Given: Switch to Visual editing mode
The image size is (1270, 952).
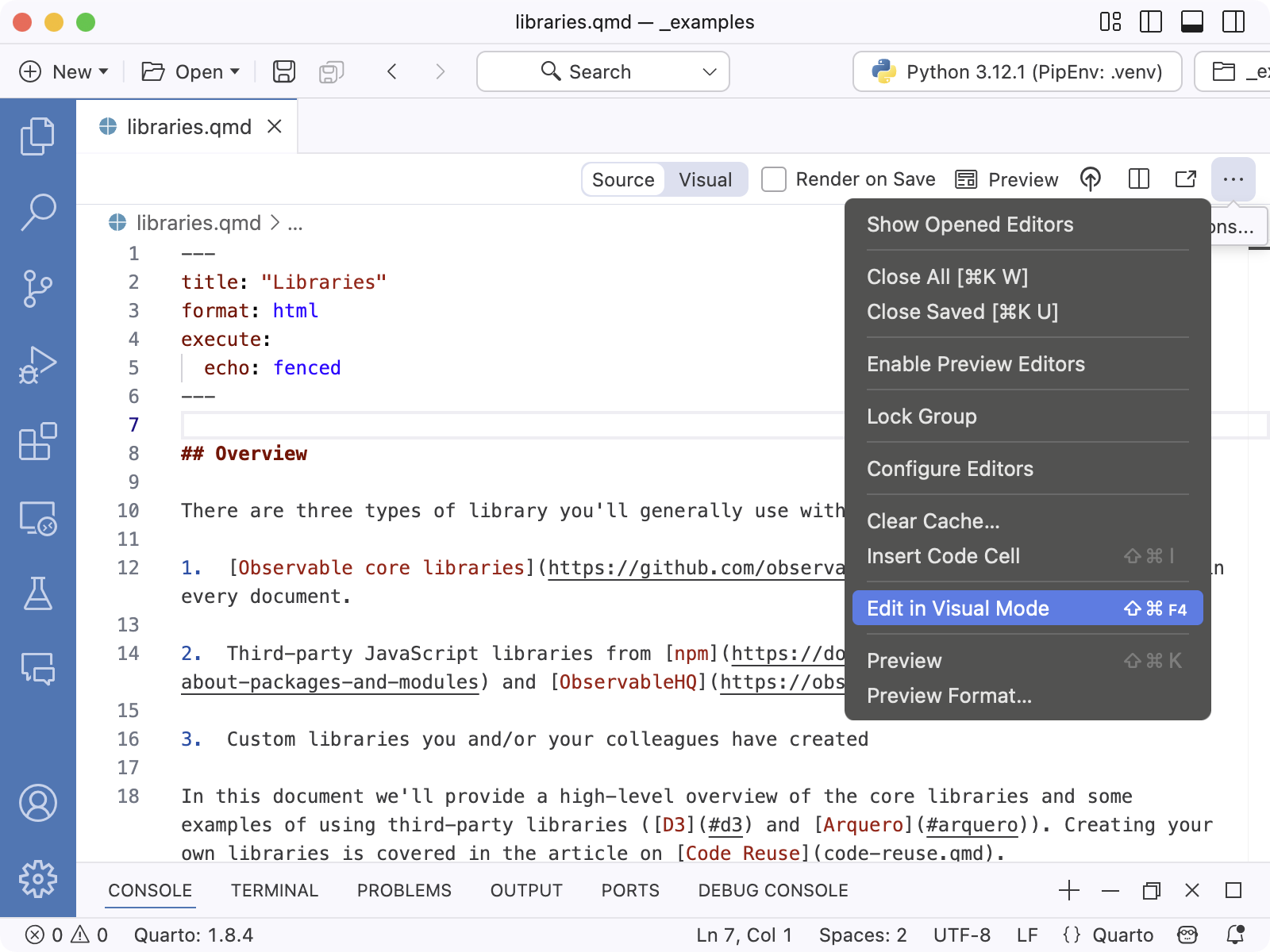Looking at the screenshot, I should (704, 179).
